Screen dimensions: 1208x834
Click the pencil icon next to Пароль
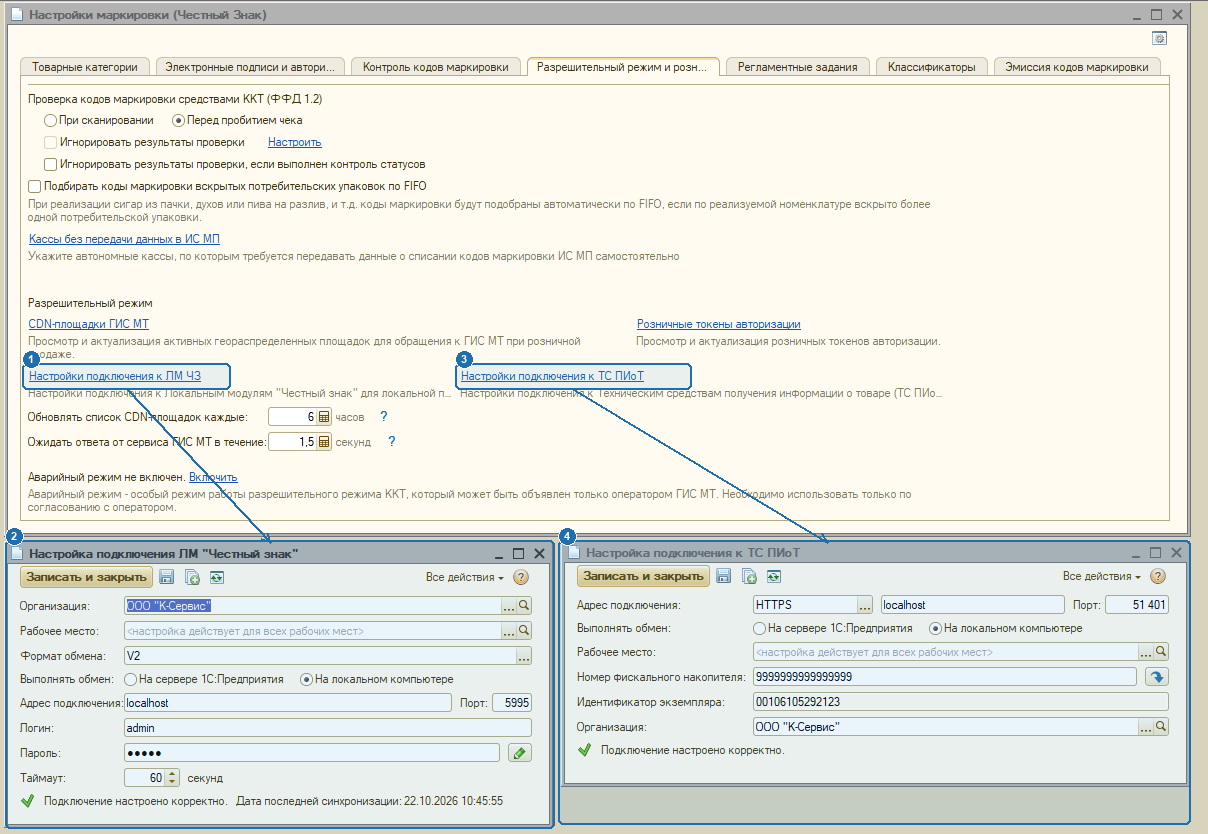click(519, 753)
